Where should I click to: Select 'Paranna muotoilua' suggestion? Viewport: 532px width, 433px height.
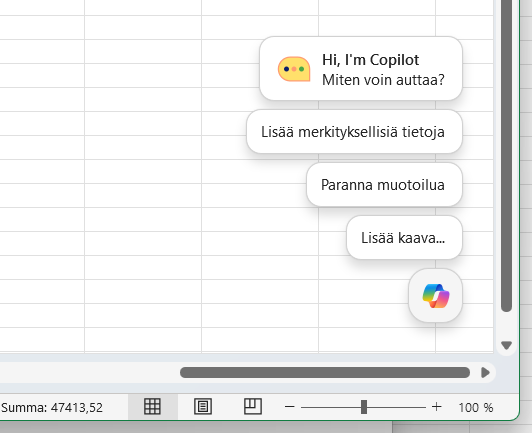(x=384, y=185)
